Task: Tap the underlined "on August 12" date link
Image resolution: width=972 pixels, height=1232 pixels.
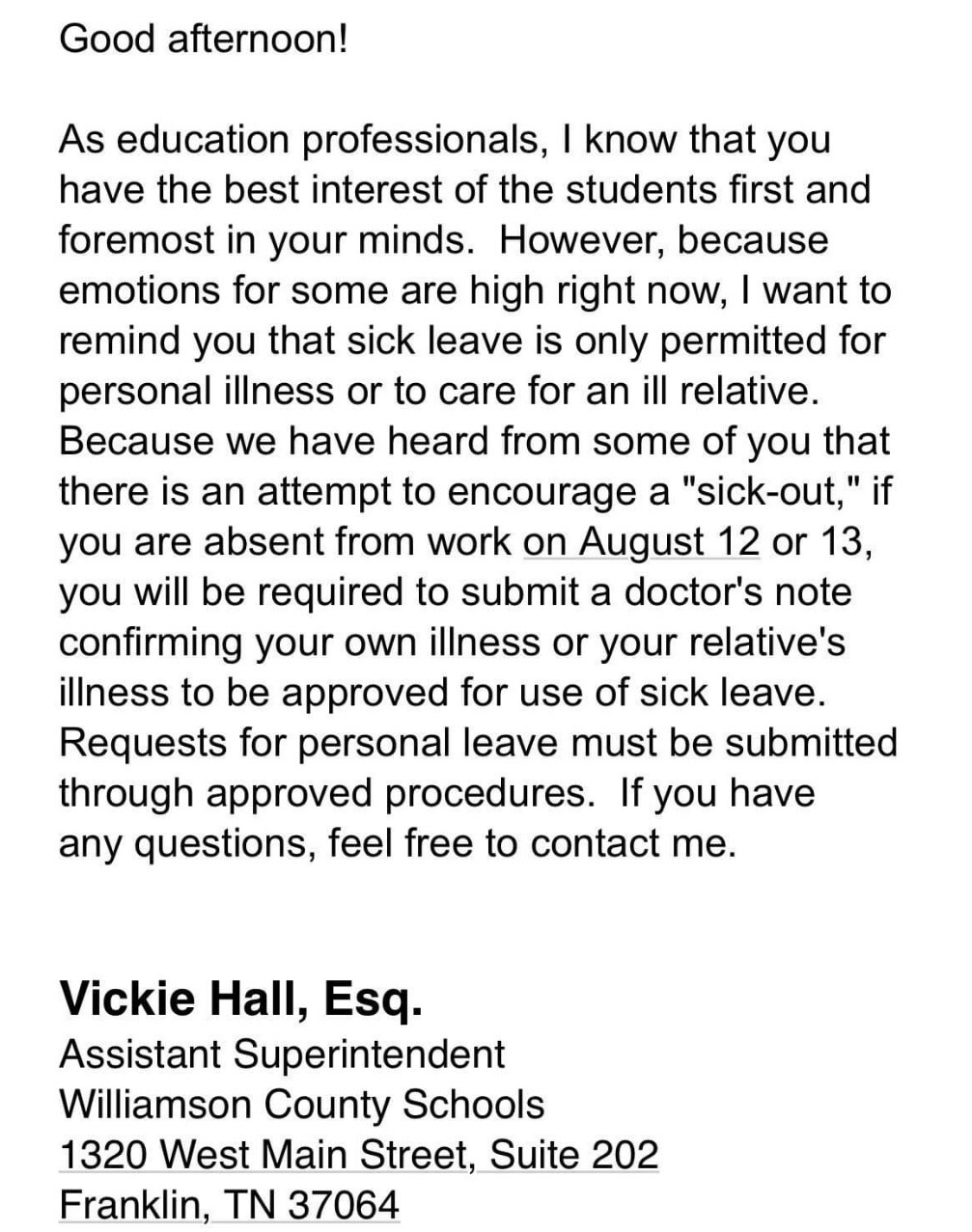Action: tap(641, 542)
